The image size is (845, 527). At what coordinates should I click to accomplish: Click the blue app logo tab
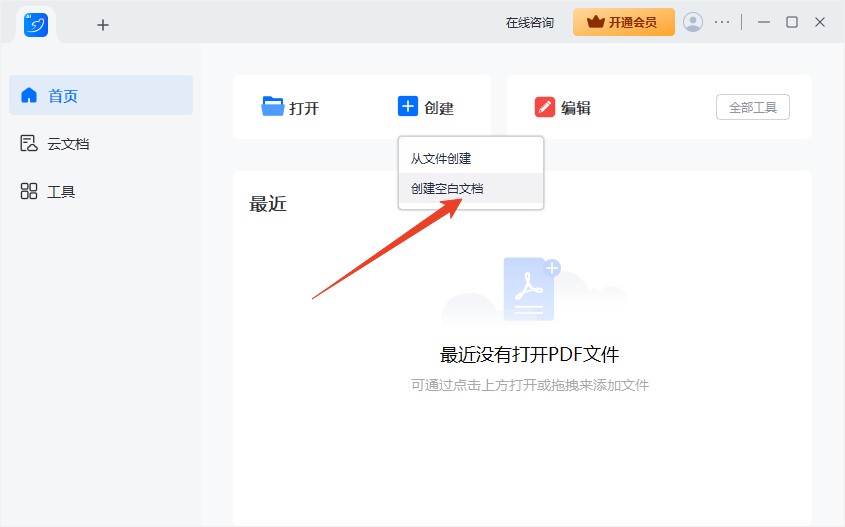point(36,25)
